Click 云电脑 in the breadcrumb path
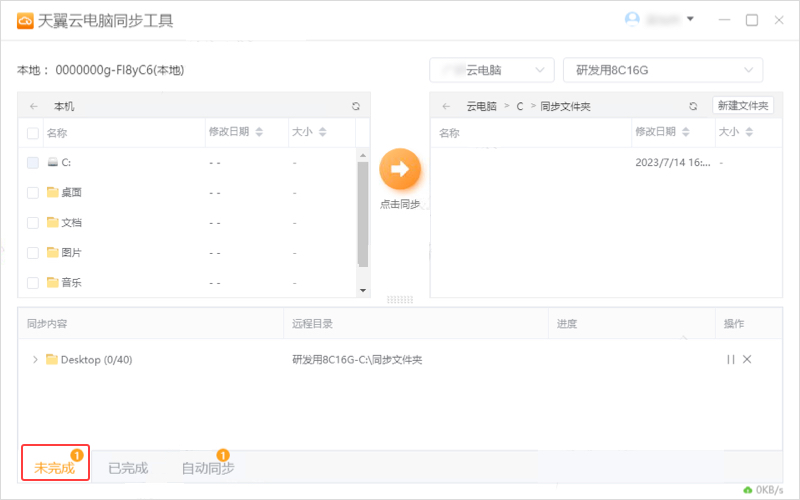This screenshot has width=800, height=500. (x=481, y=106)
